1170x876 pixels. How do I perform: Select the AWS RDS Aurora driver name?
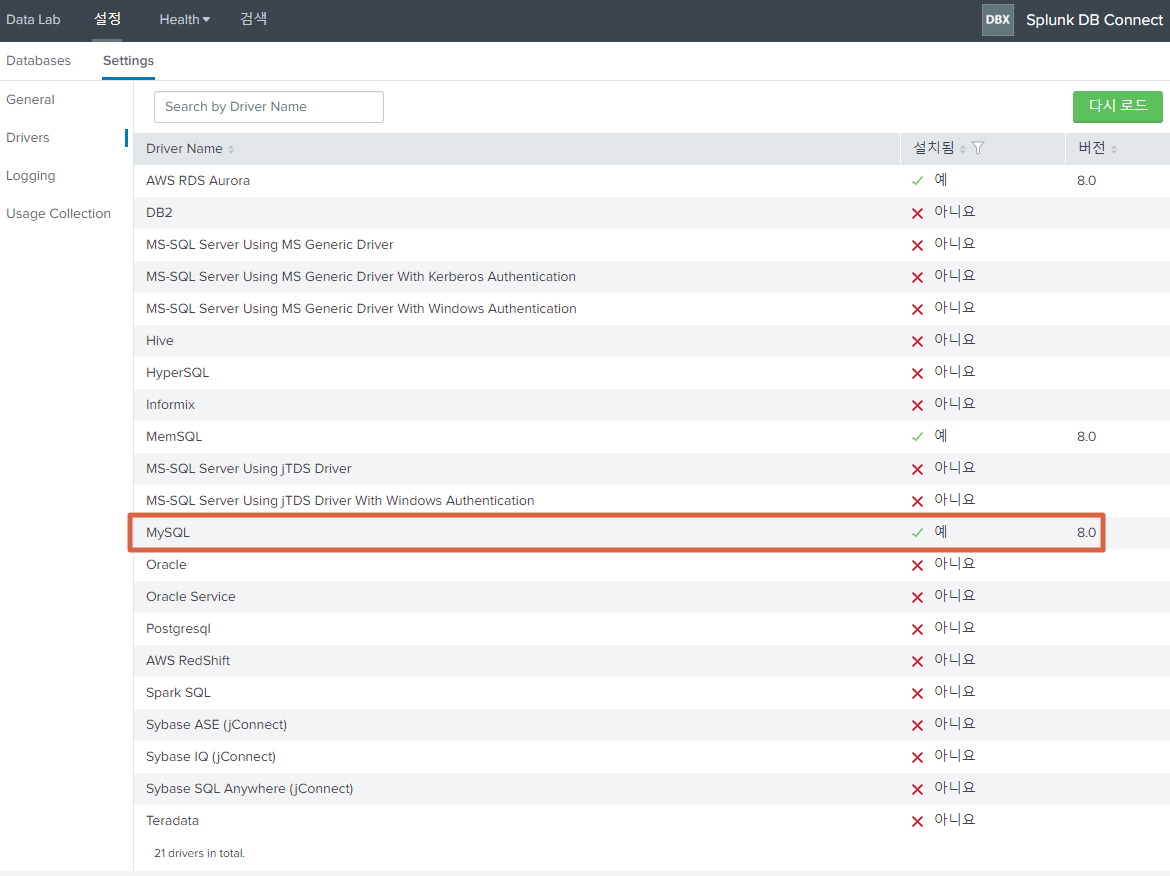[x=198, y=181]
